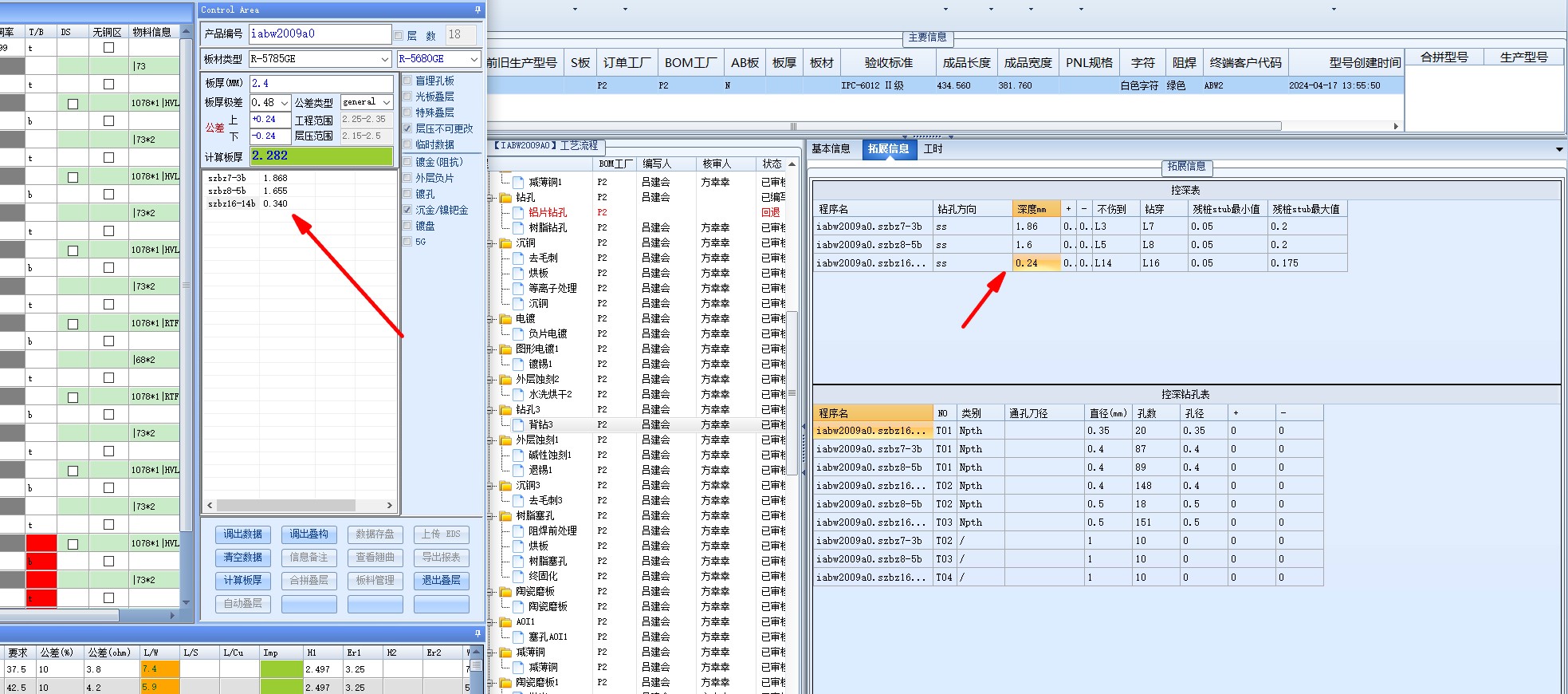Screen dimensions: 1568x694
Task: Click document icon of 树脂钻孔 step
Action: [519, 227]
